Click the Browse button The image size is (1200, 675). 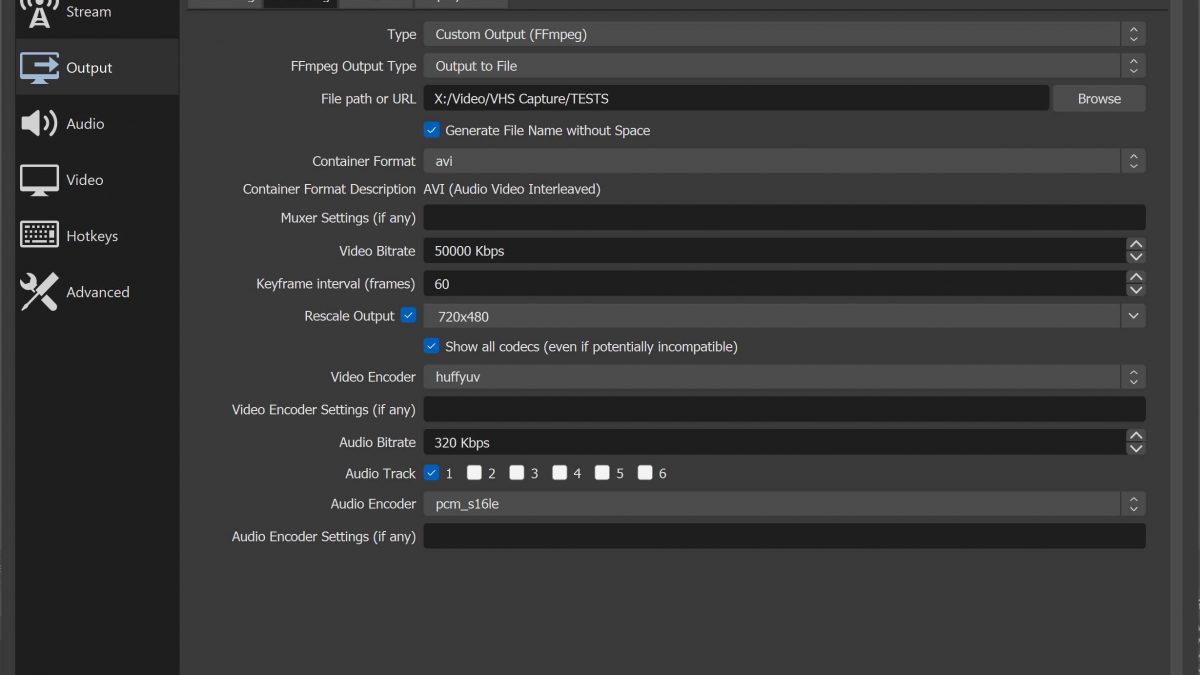(1099, 98)
